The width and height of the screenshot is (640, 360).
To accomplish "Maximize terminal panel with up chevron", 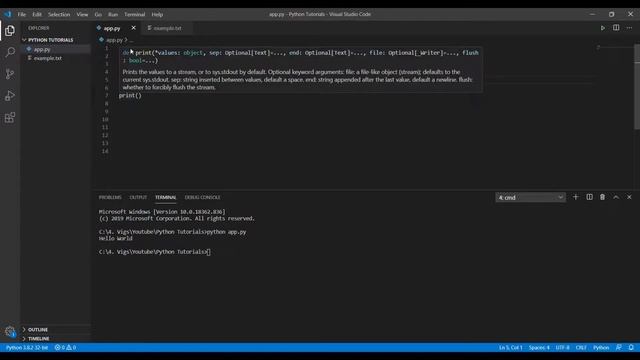I will (x=616, y=197).
